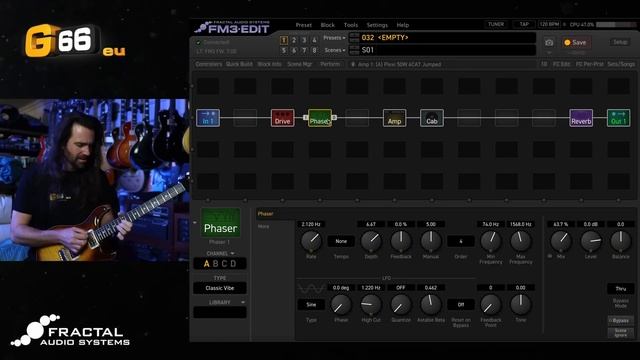Open Quick Build
640x360 pixels.
(x=239, y=64)
